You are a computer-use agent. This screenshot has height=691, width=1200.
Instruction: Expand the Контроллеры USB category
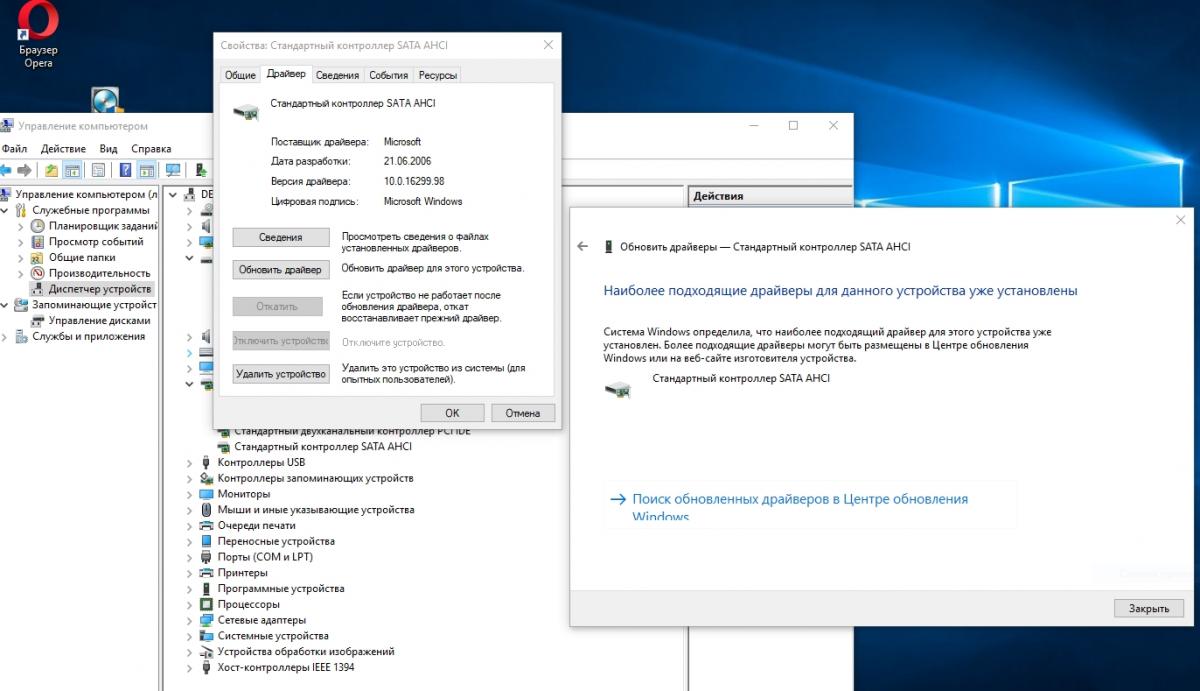[x=190, y=463]
